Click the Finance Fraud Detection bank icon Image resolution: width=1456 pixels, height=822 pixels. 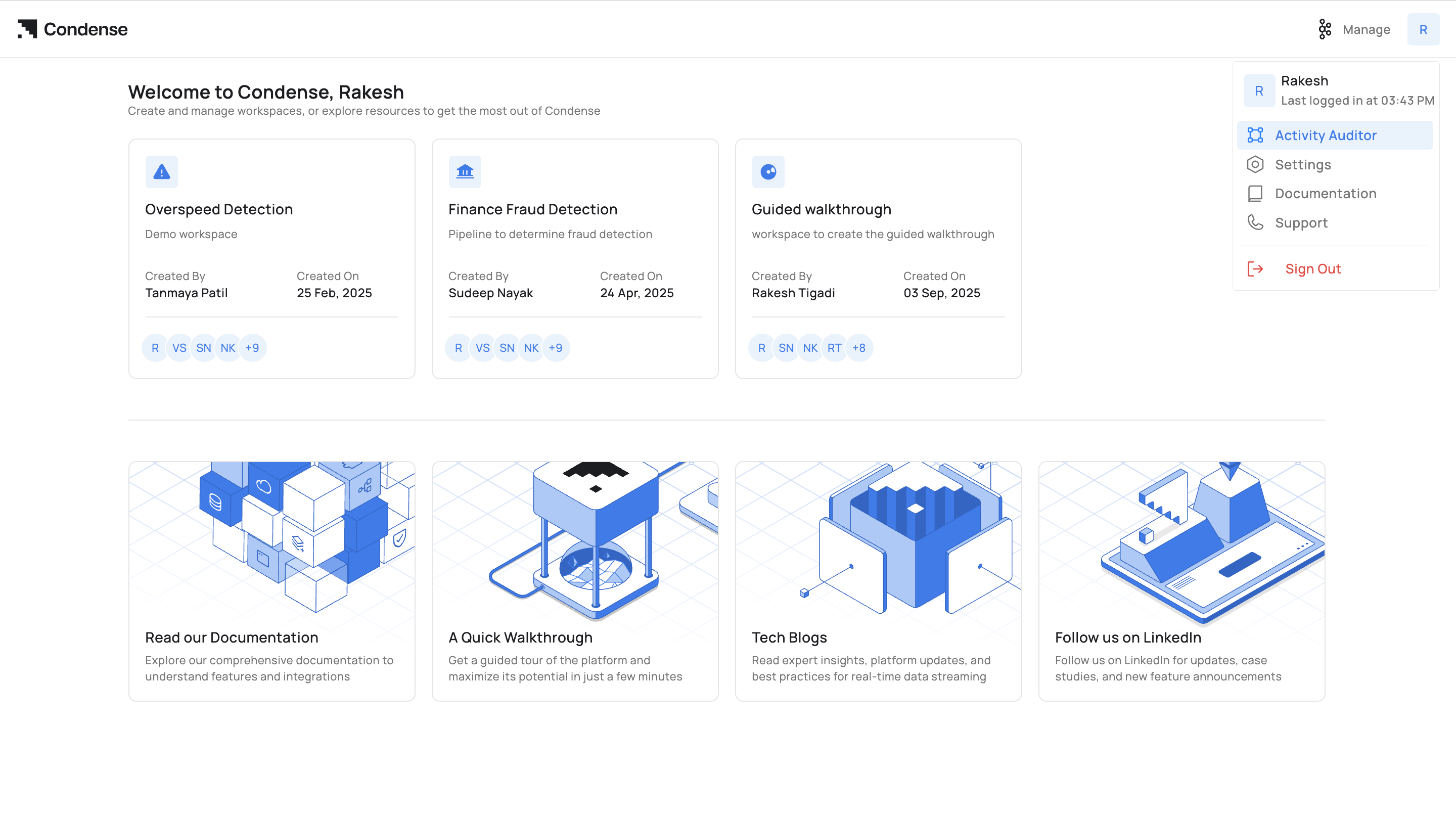(465, 172)
